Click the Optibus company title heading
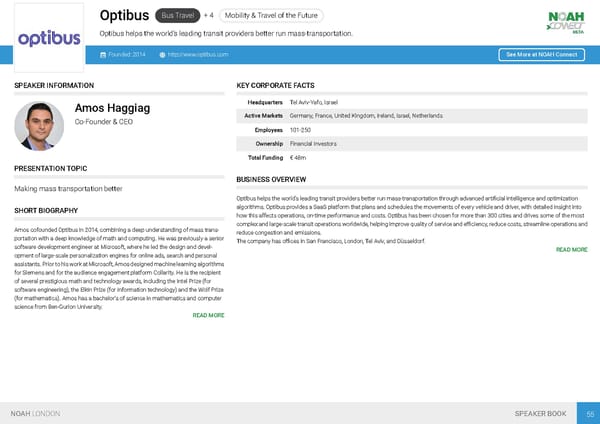This screenshot has height=424, width=600. pyautogui.click(x=125, y=16)
